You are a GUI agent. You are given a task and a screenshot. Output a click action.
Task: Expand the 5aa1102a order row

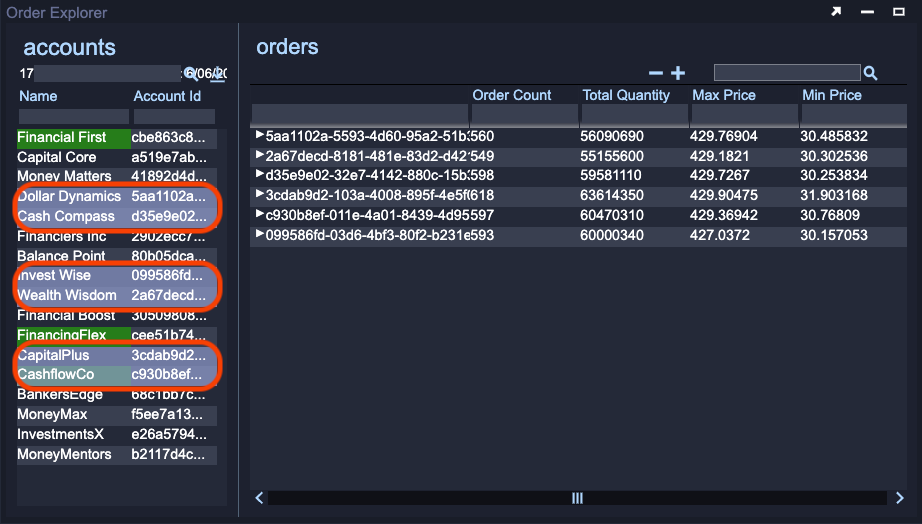(x=260, y=135)
